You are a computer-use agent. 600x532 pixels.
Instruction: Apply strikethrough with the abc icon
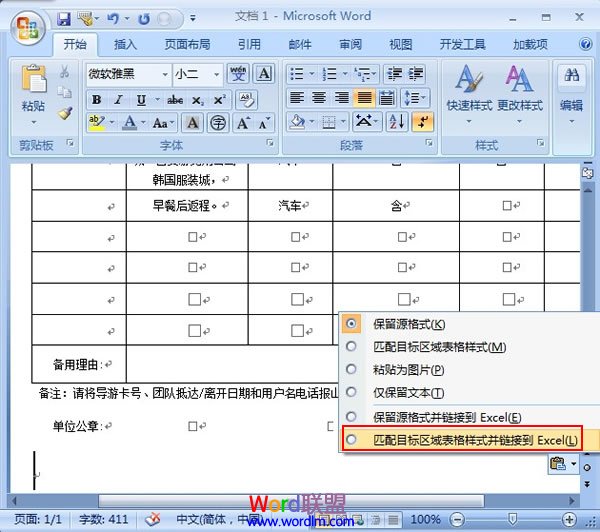point(175,100)
